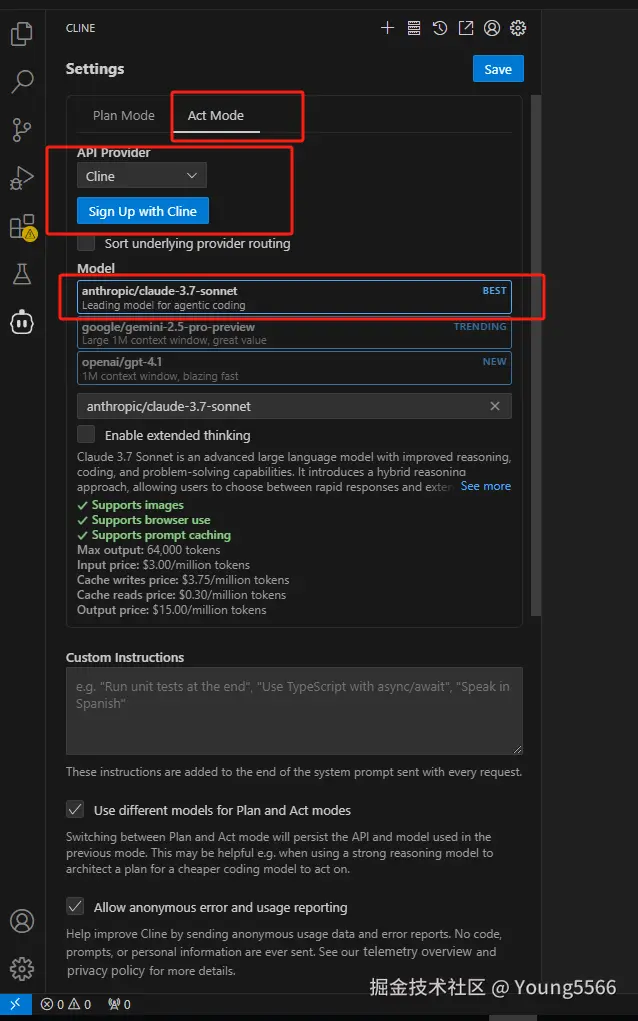Viewport: 638px width, 1021px height.
Task: Open the telemetry overview link
Action: (x=417, y=951)
